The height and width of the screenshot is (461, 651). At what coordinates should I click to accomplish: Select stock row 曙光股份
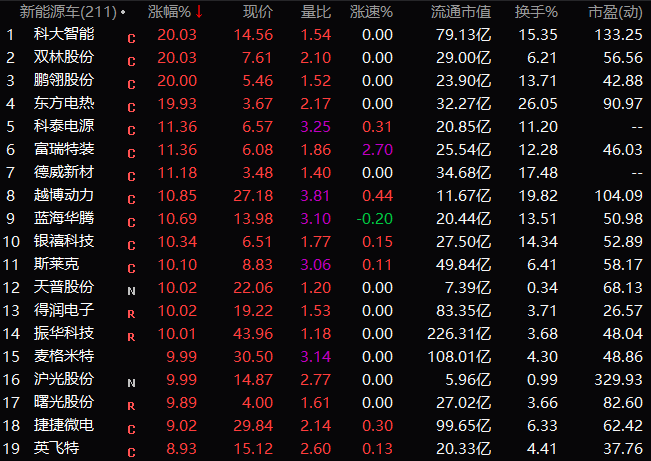[x=326, y=402]
